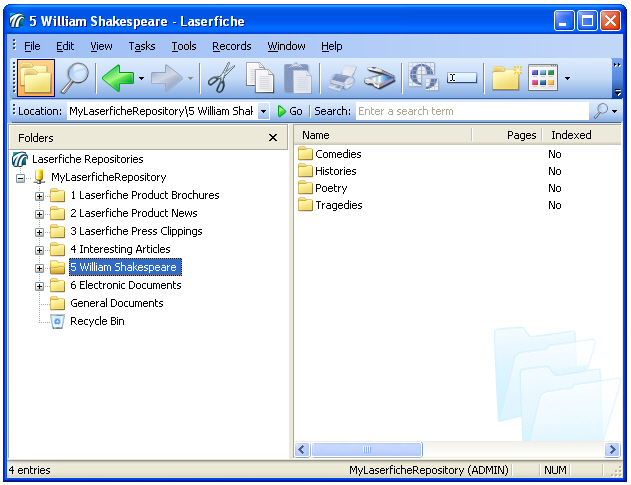The width and height of the screenshot is (631, 485).
Task: Open the search options dropdown arrow
Action: [x=615, y=111]
